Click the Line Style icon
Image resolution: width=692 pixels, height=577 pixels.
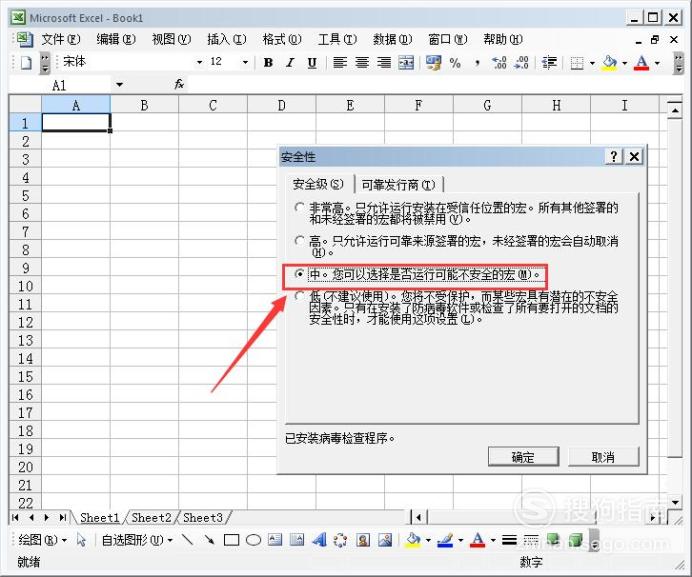[x=509, y=540]
